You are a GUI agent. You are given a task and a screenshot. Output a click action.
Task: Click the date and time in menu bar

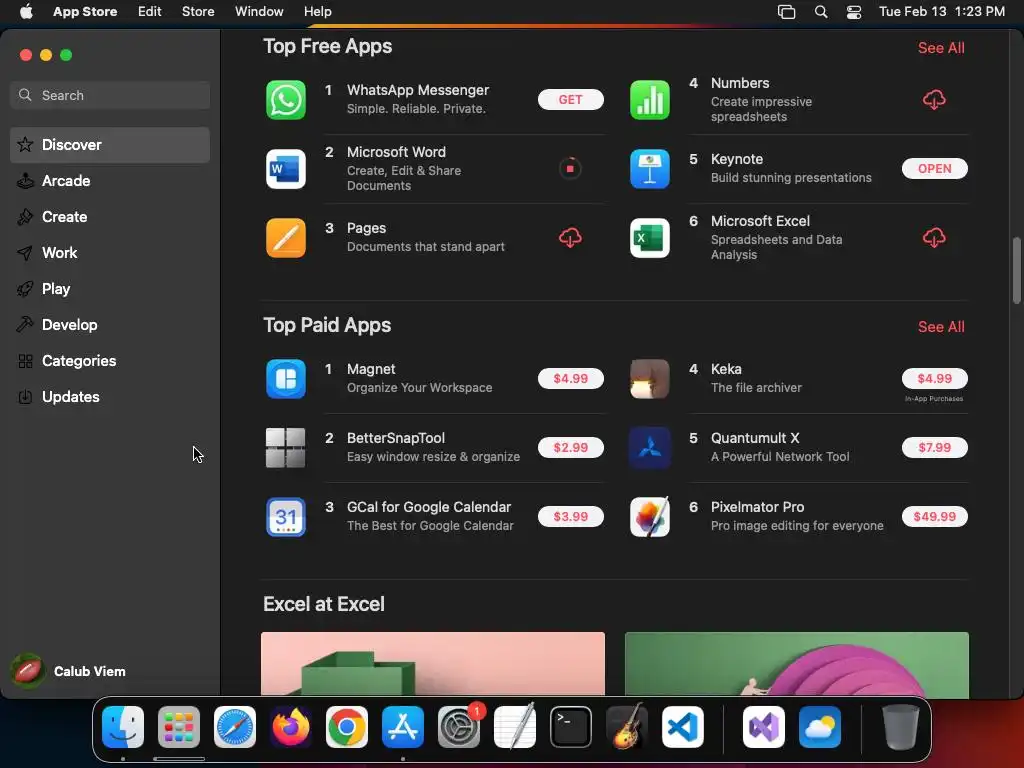tap(942, 12)
